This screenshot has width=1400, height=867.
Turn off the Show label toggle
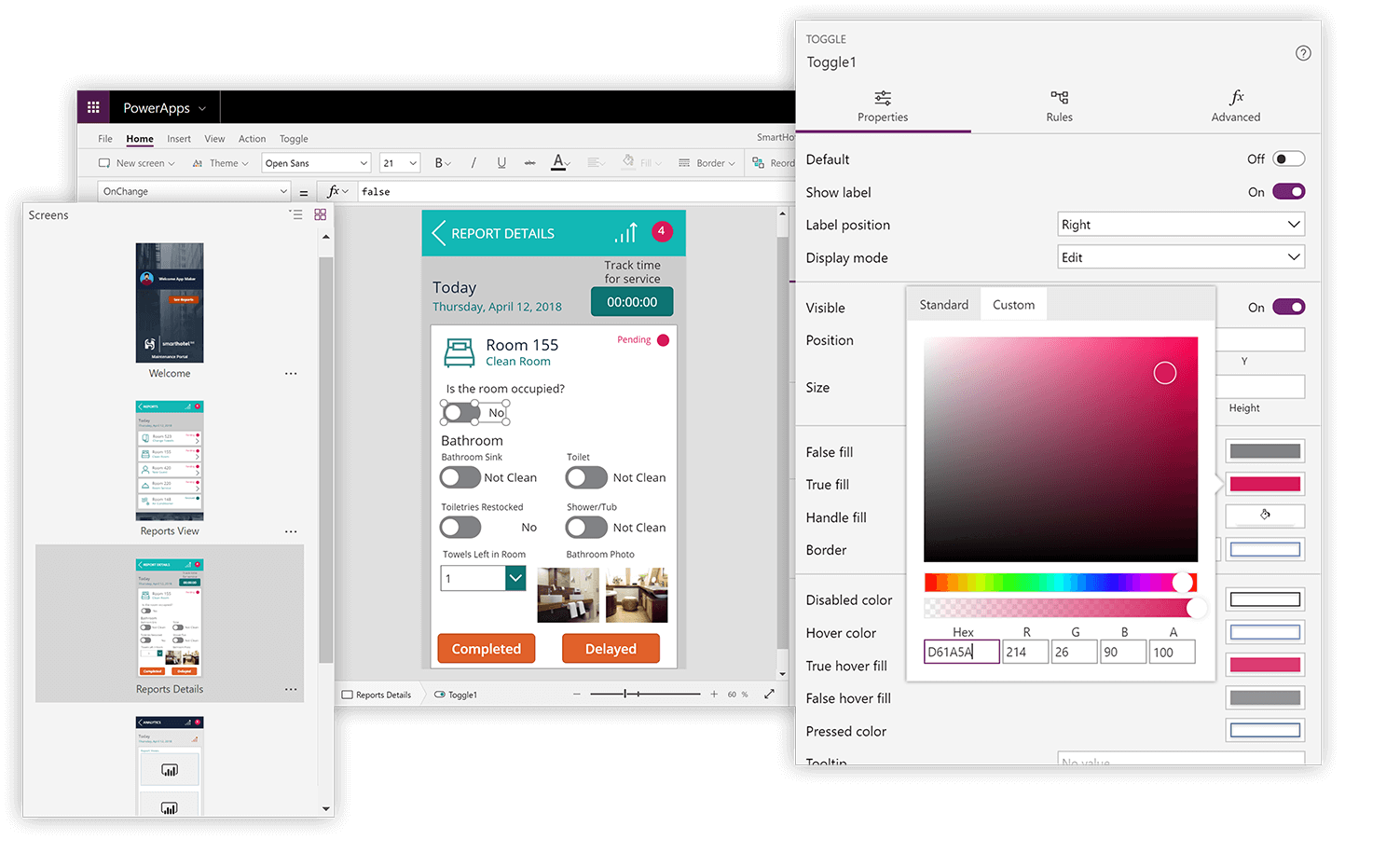[x=1288, y=192]
